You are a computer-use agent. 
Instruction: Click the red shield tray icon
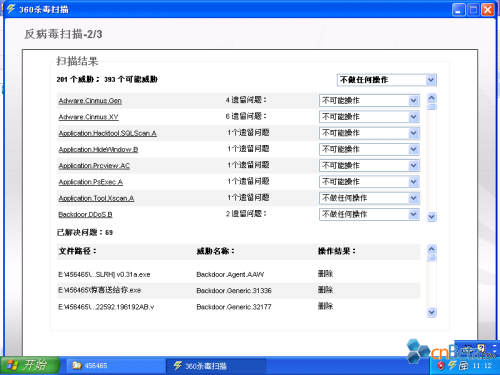(x=441, y=366)
